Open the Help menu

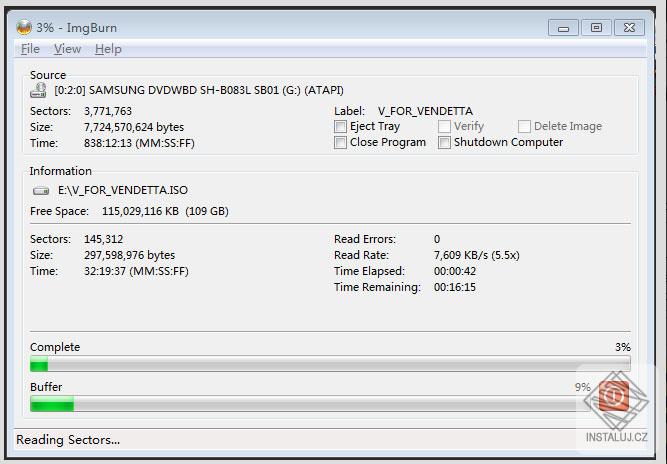coord(108,49)
